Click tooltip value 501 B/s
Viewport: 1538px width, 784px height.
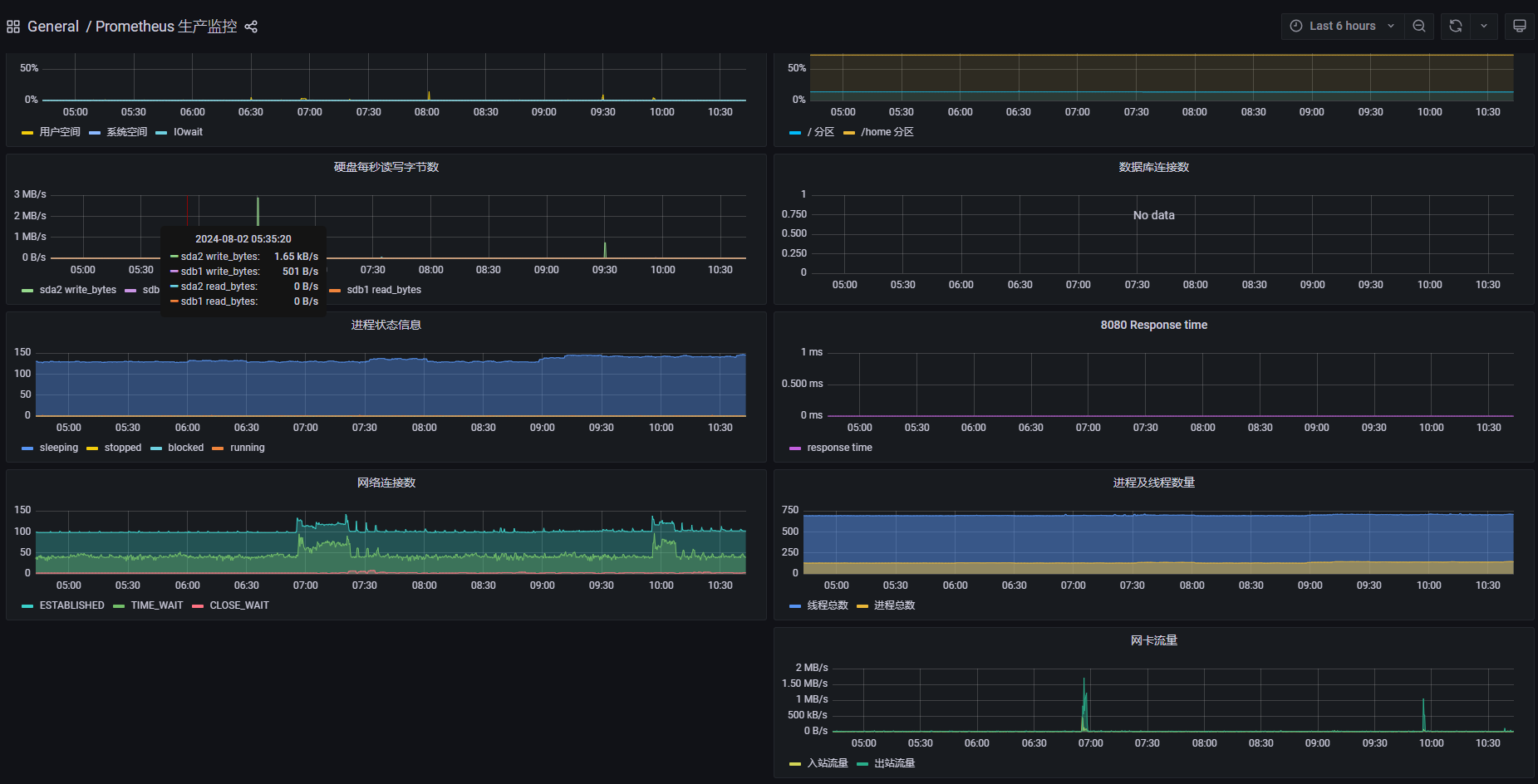point(300,272)
